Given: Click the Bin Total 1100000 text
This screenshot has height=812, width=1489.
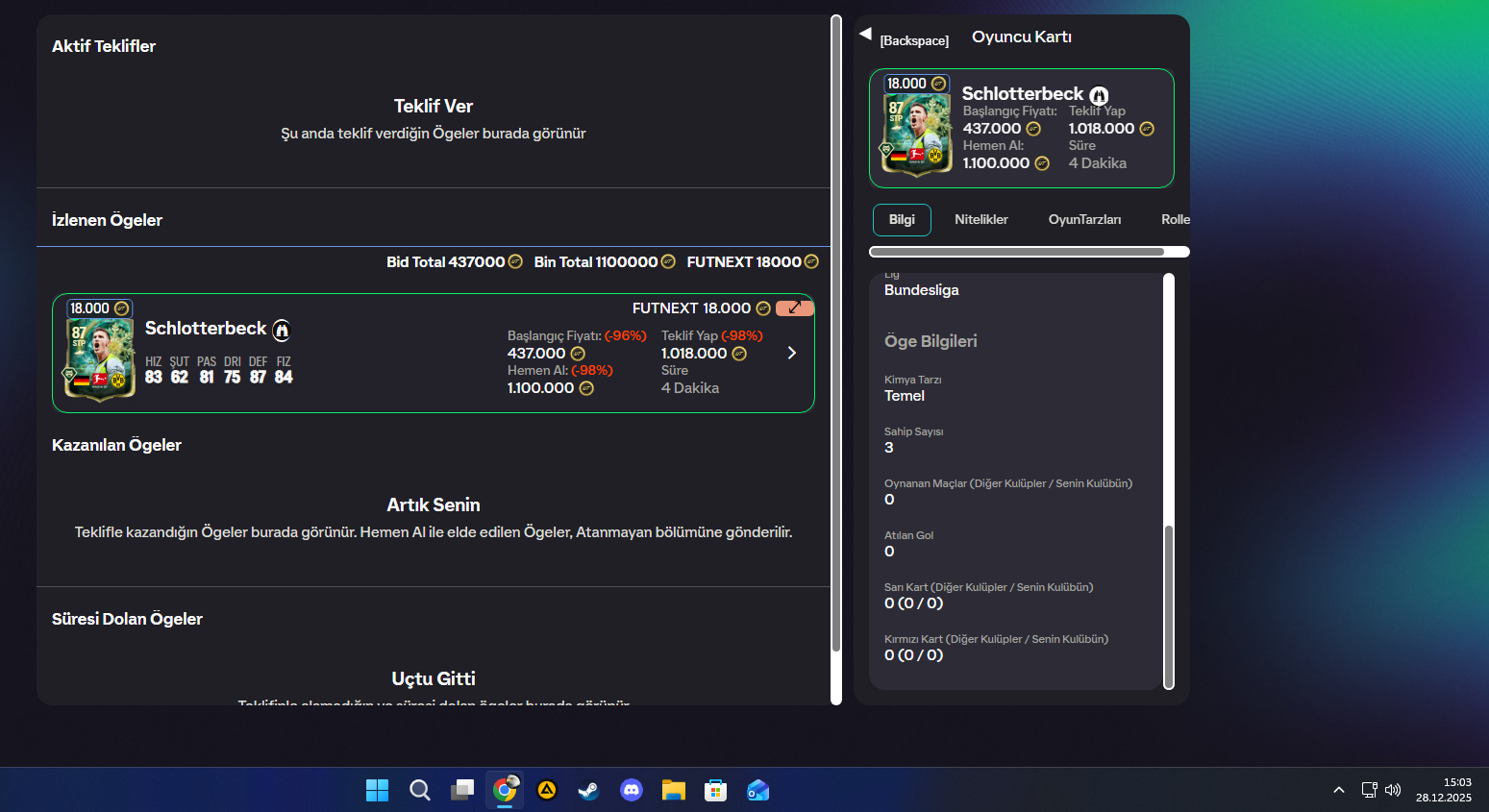Looking at the screenshot, I should 596,261.
